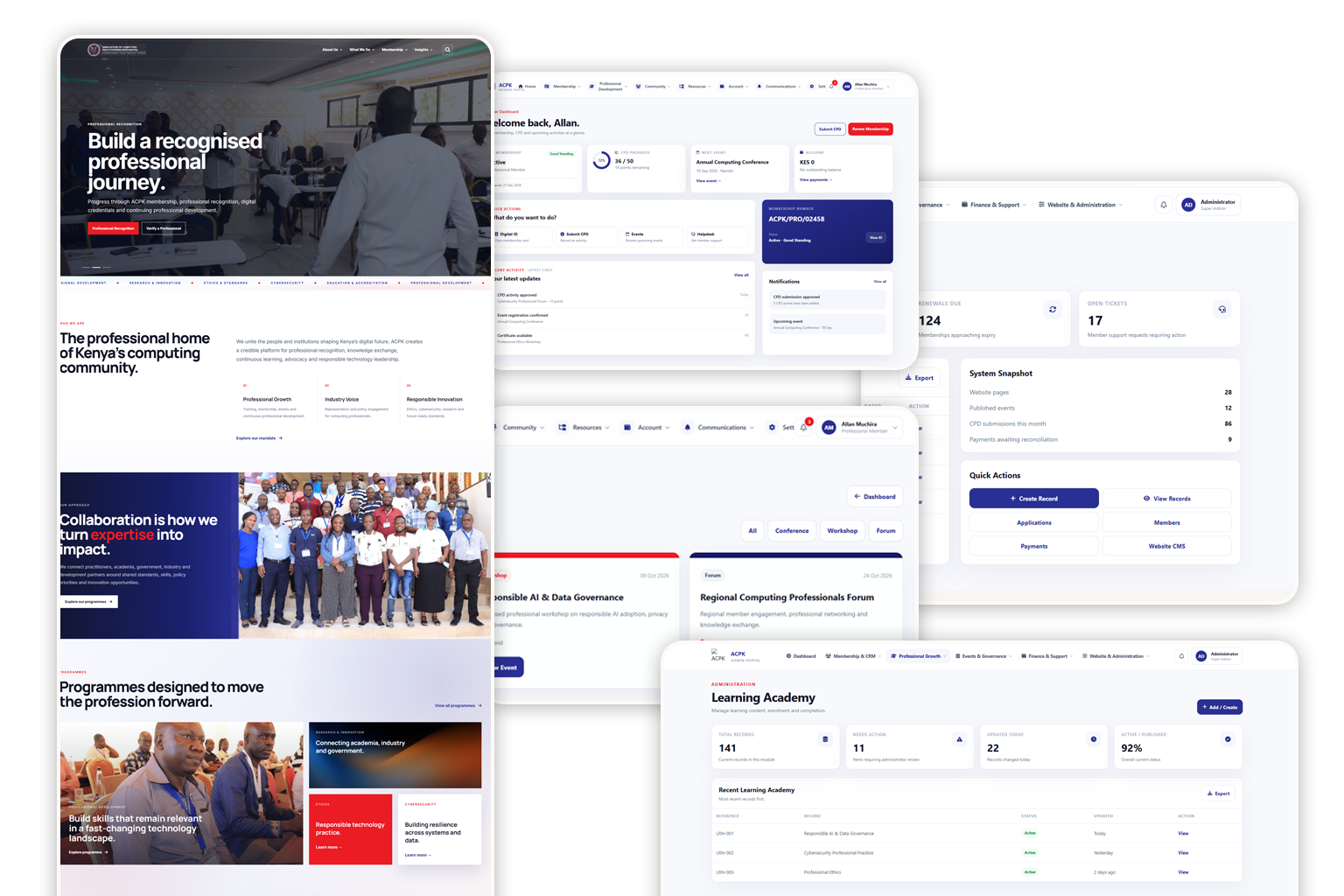Click checkmark icon on Active / Published card
This screenshot has width=1344, height=896.
tap(1228, 739)
